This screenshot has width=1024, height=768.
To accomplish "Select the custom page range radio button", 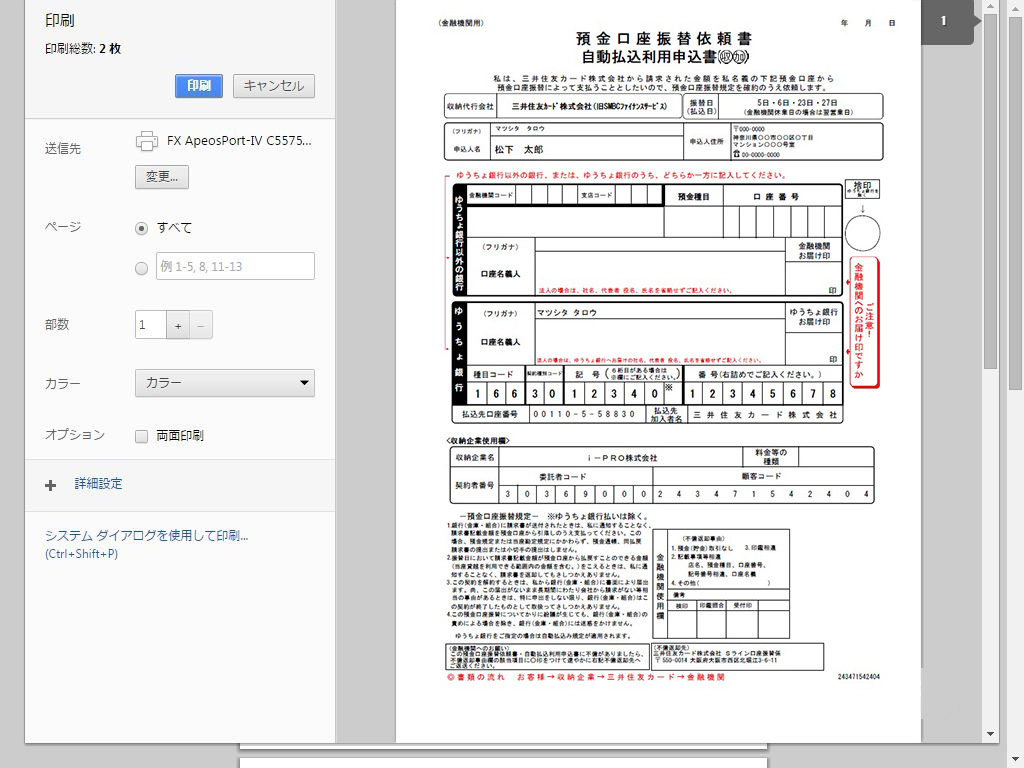I will pyautogui.click(x=141, y=267).
